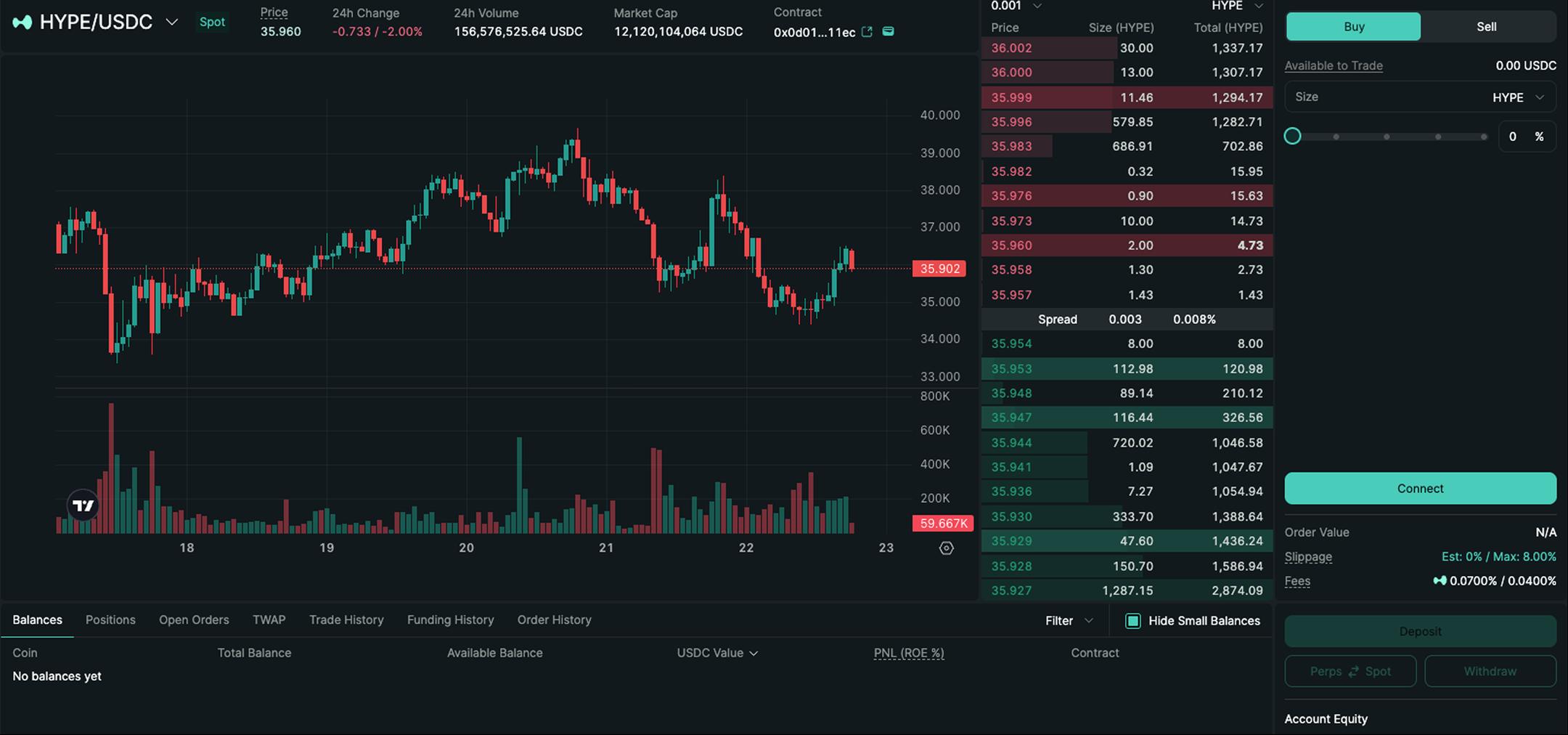Select ask price 35.957 row
1568x735 pixels.
(x=1127, y=295)
